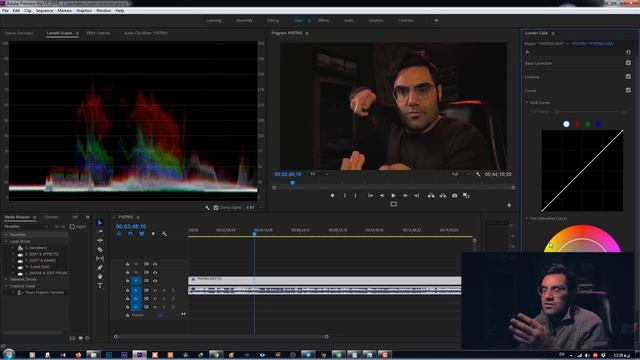Go to In point in program monitor
640x360 pixels.
coord(370,196)
